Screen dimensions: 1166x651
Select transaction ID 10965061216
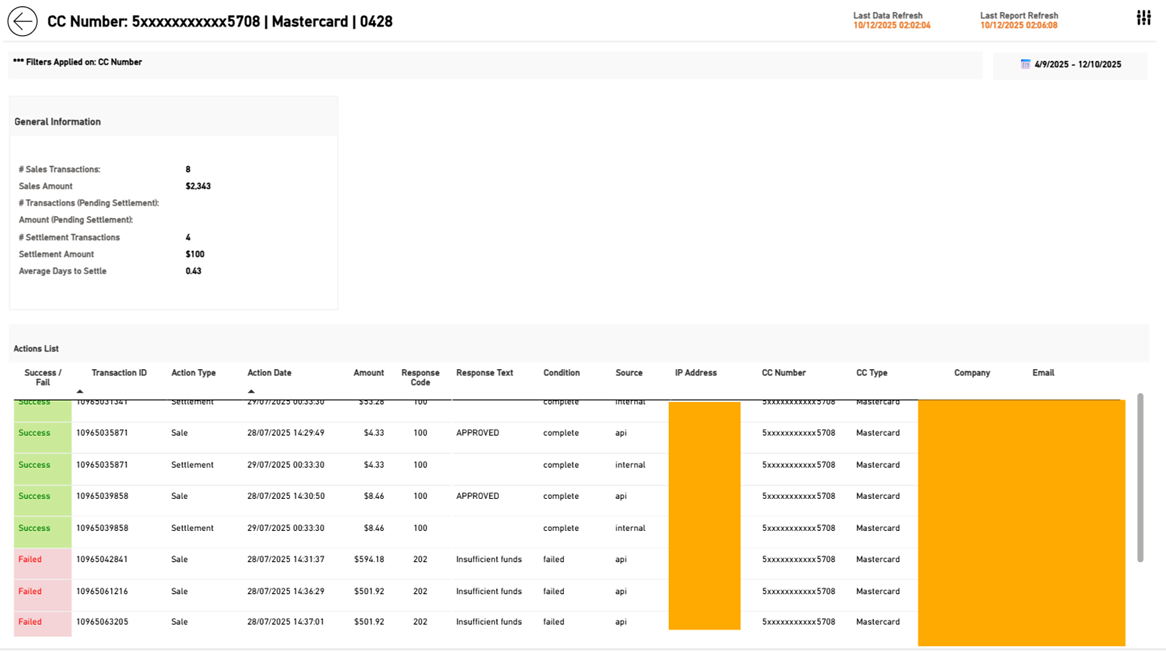102,591
